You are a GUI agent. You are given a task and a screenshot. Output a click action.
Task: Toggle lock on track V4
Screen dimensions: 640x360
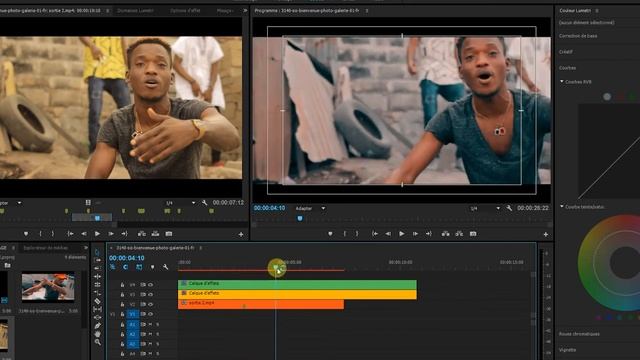click(x=122, y=284)
